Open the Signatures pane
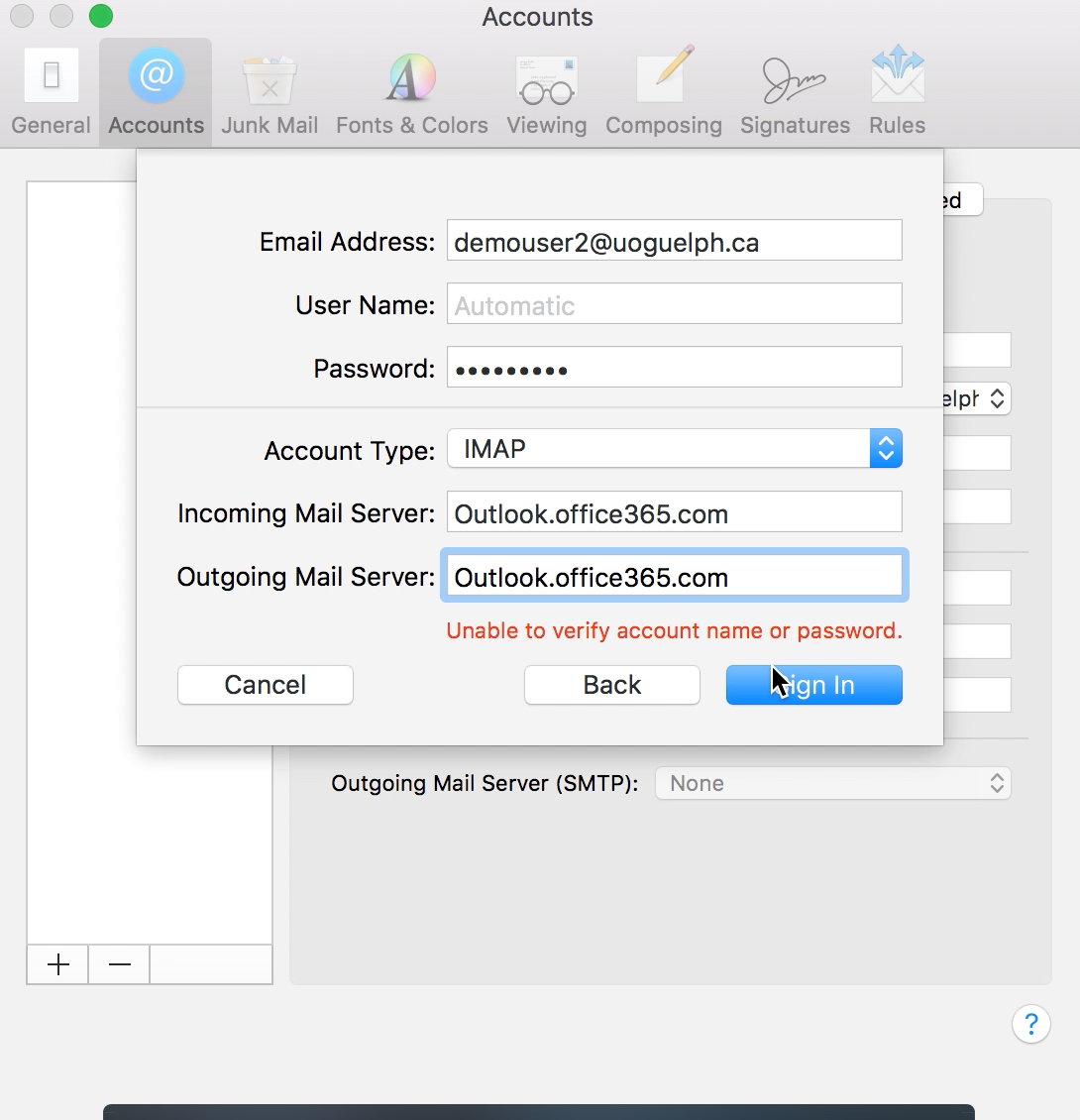This screenshot has height=1120, width=1080. 795,93
